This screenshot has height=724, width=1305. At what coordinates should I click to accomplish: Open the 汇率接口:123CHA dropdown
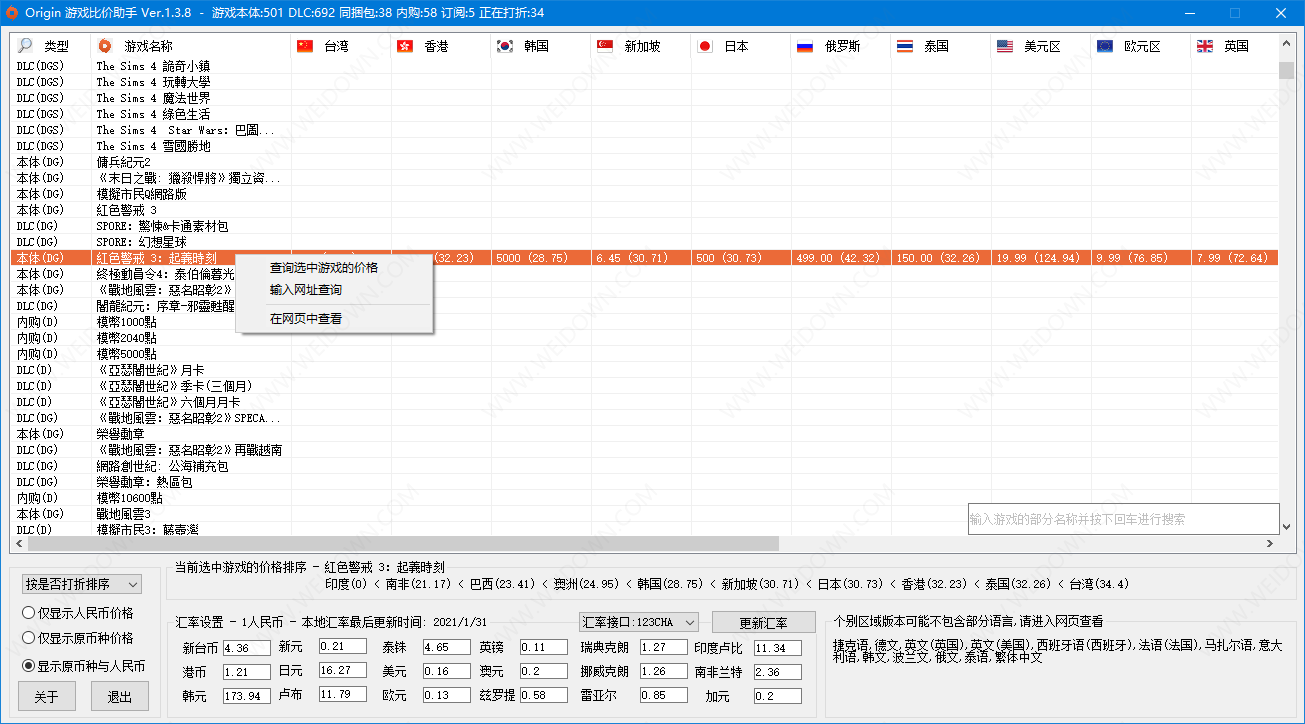(x=638, y=622)
